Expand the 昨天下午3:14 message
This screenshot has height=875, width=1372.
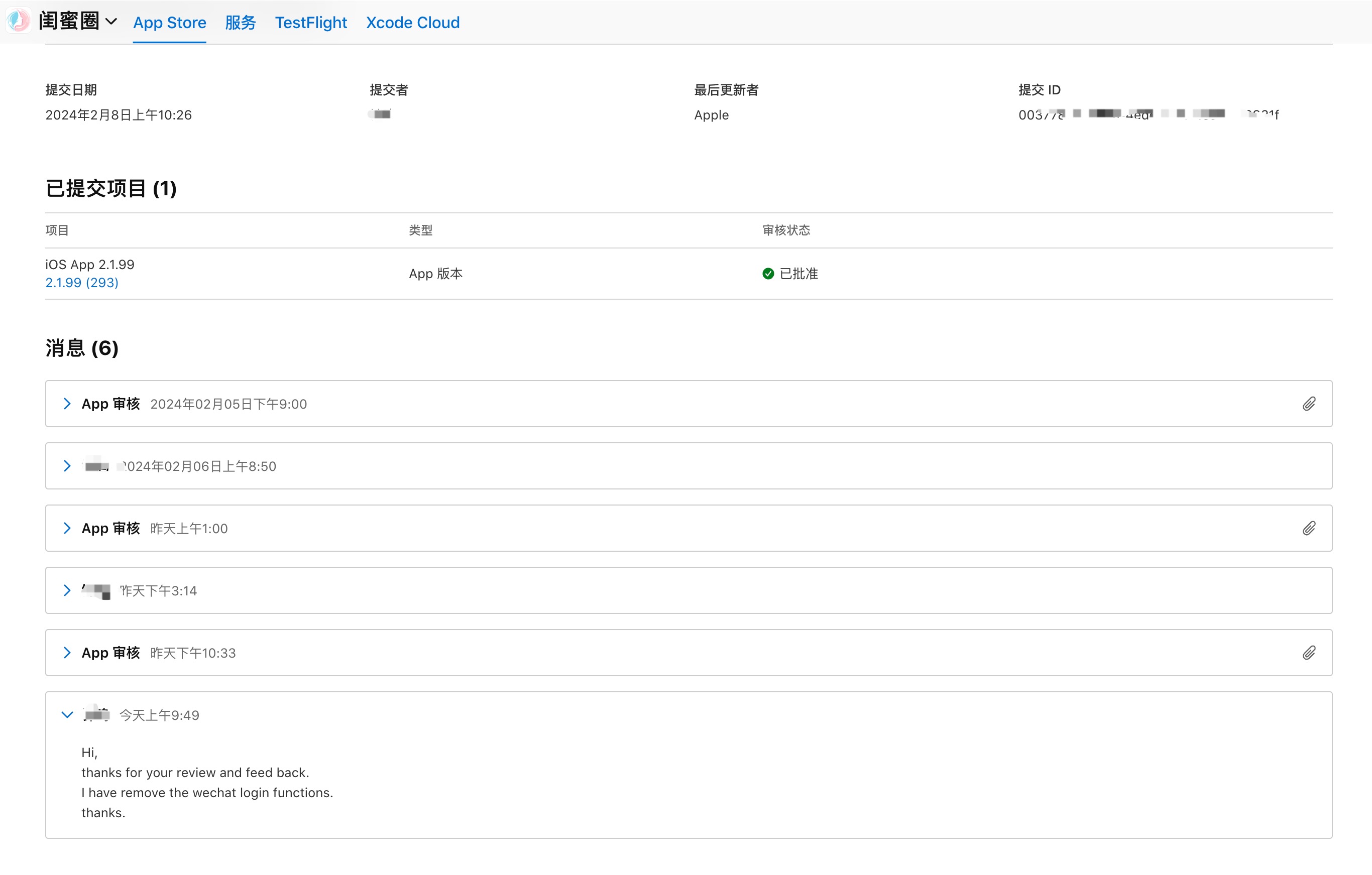click(x=67, y=590)
